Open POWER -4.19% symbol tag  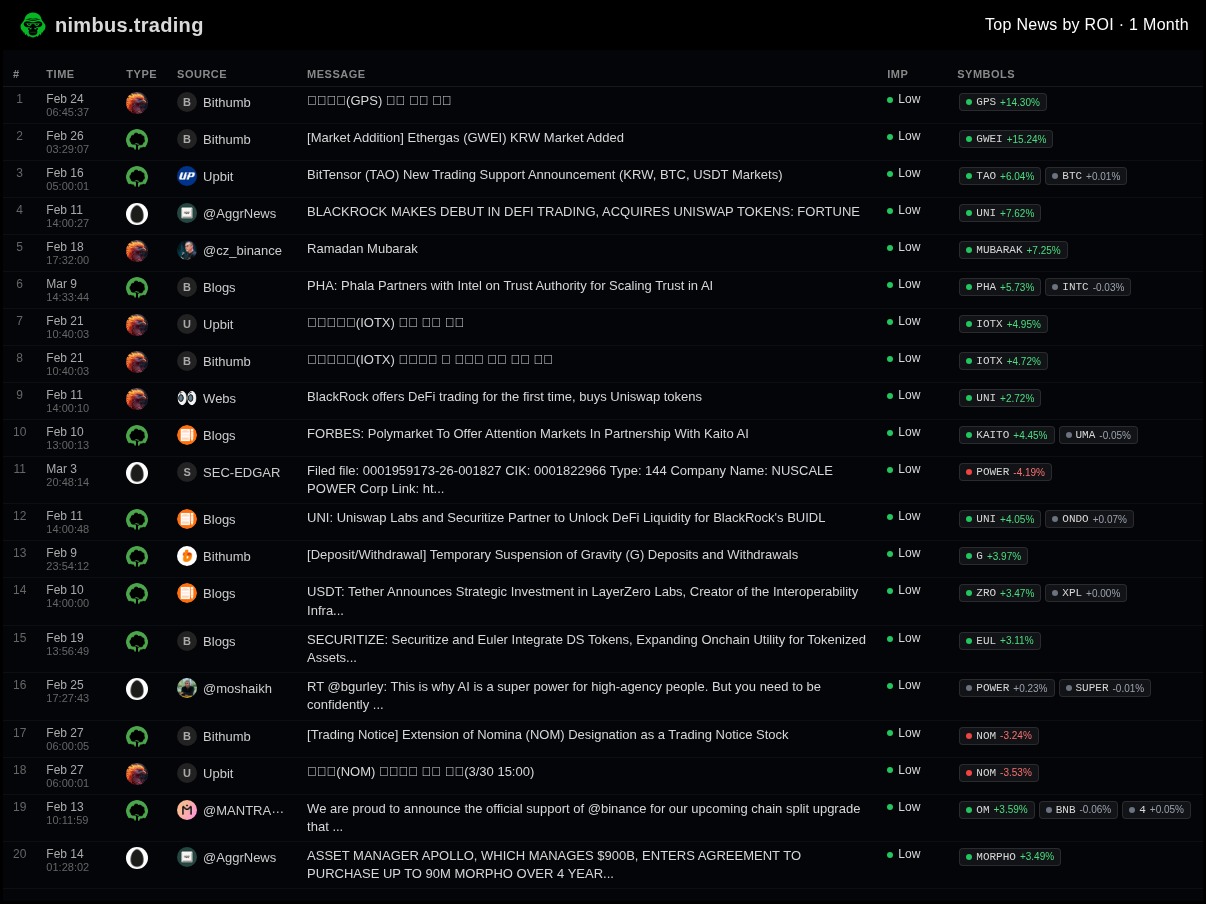[1005, 472]
